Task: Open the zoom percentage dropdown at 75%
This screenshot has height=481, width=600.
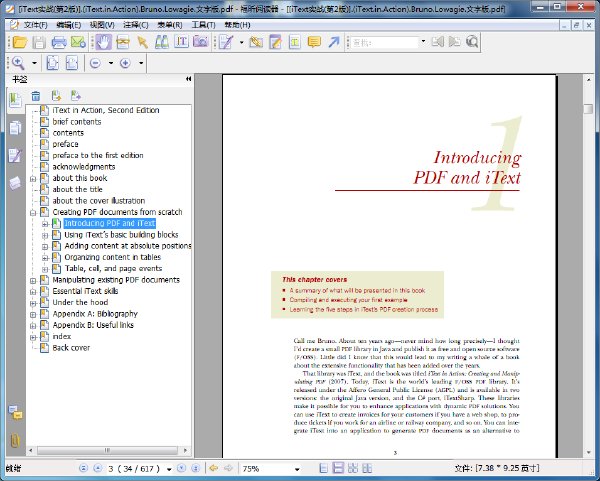Action: pos(297,469)
